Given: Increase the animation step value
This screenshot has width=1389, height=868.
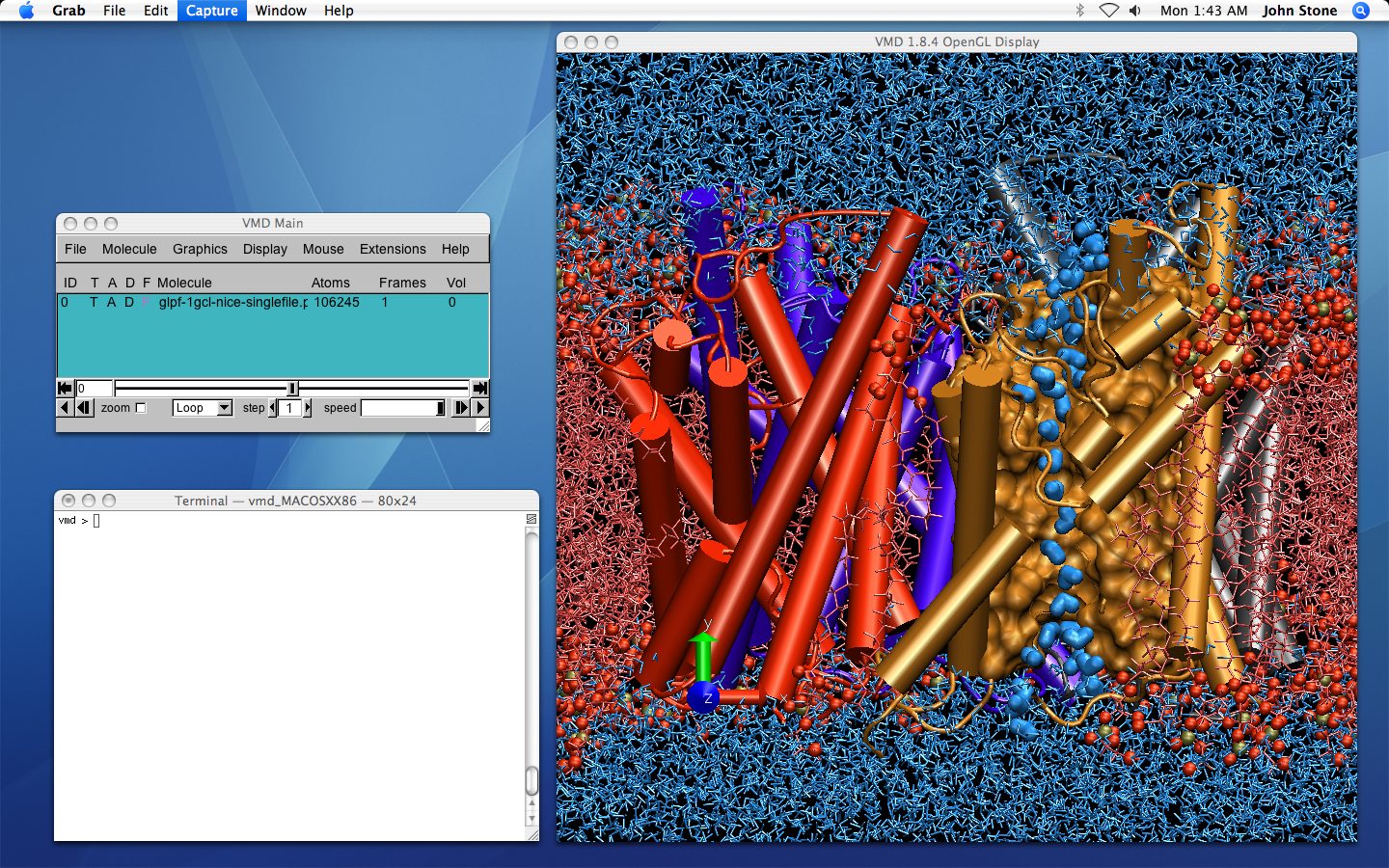Looking at the screenshot, I should pos(308,408).
